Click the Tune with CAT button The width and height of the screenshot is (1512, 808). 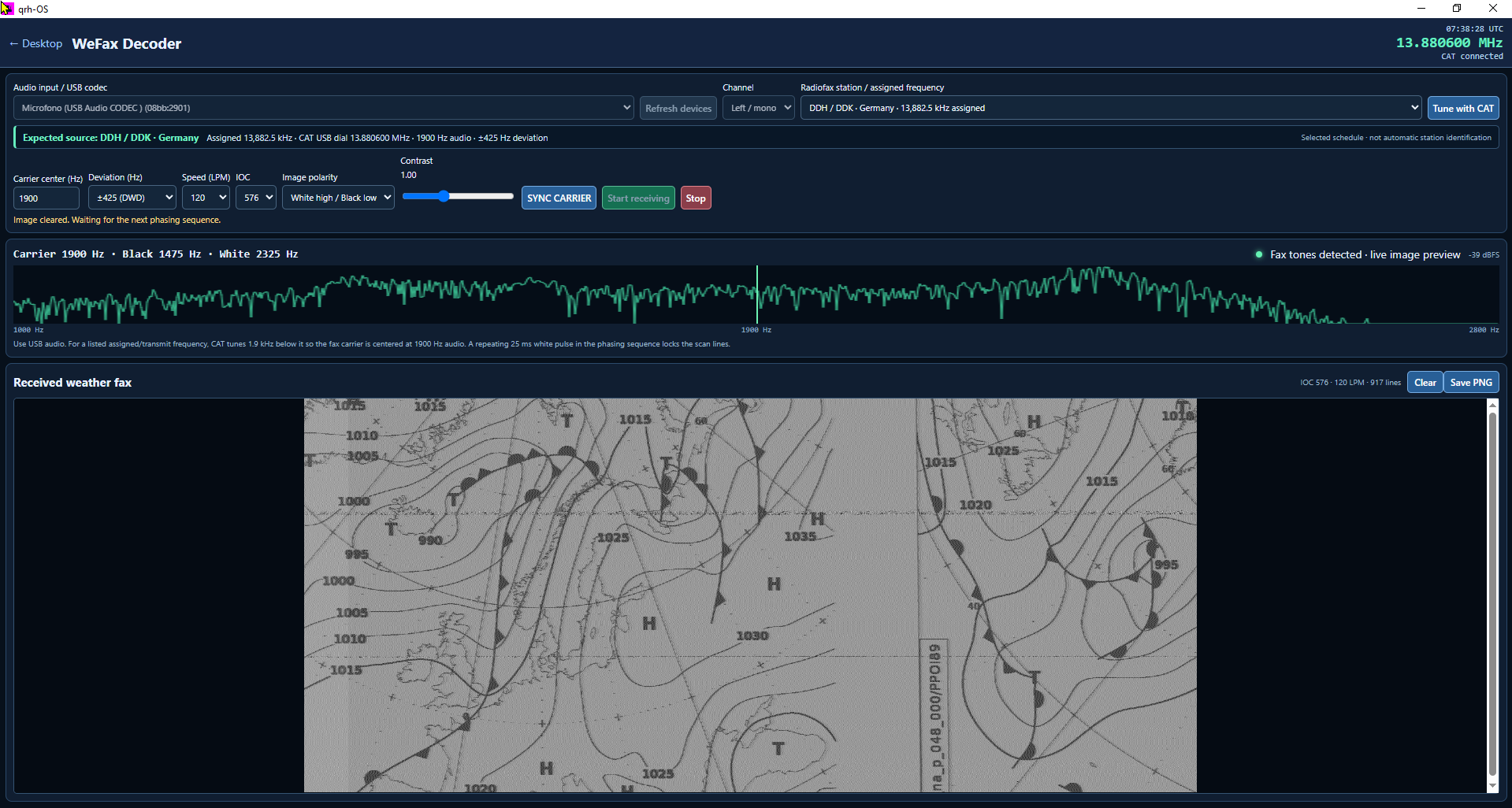tap(1463, 108)
